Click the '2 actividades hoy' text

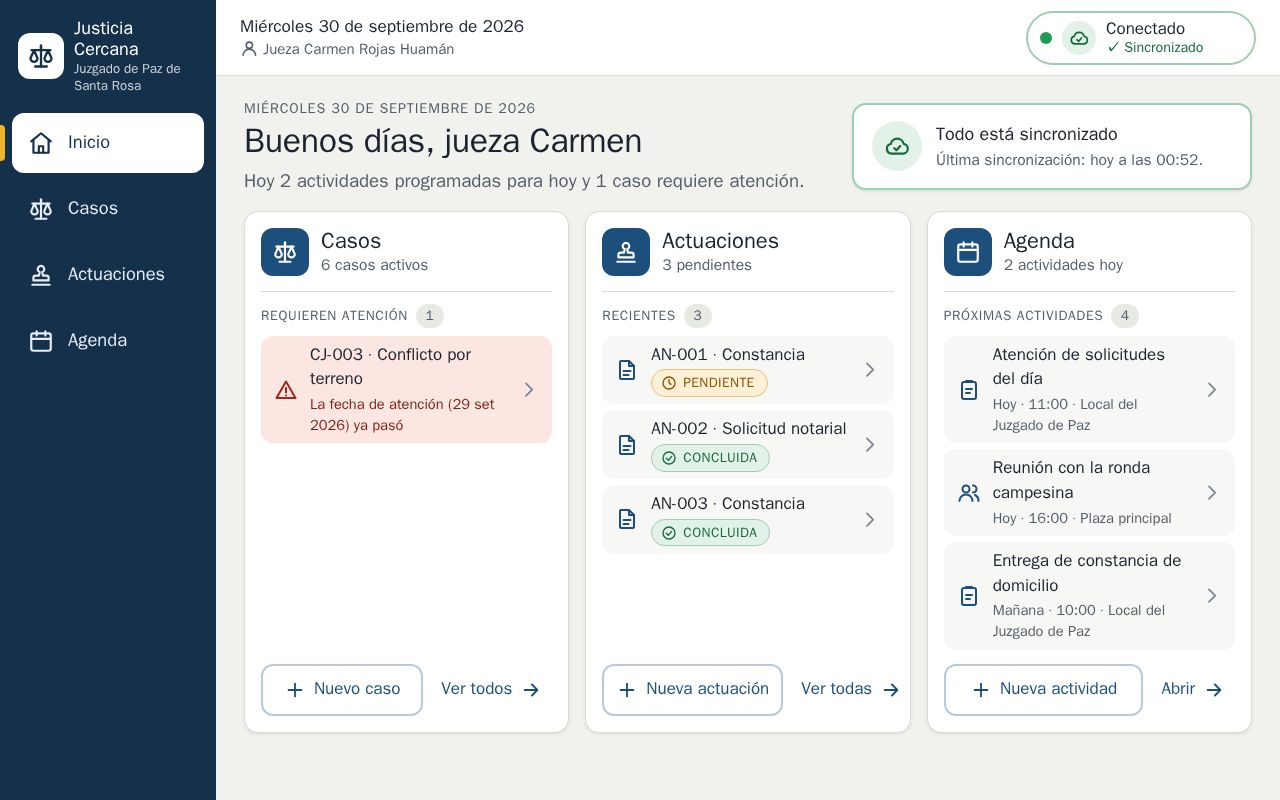click(x=1063, y=265)
